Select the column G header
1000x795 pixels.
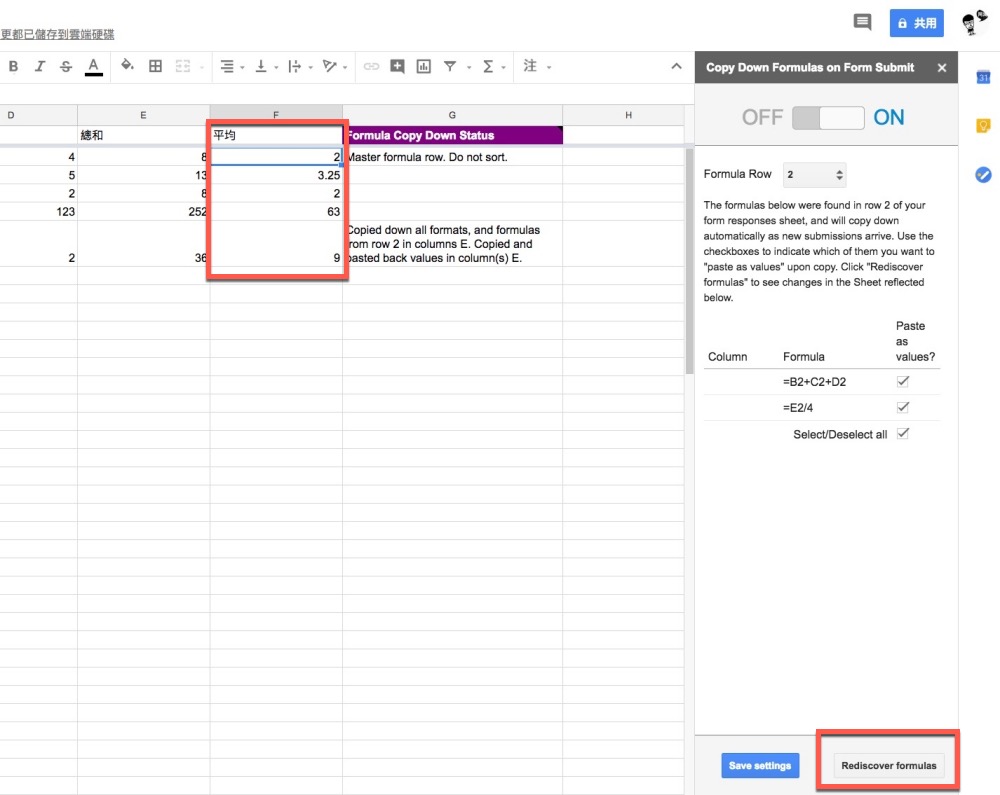click(452, 115)
